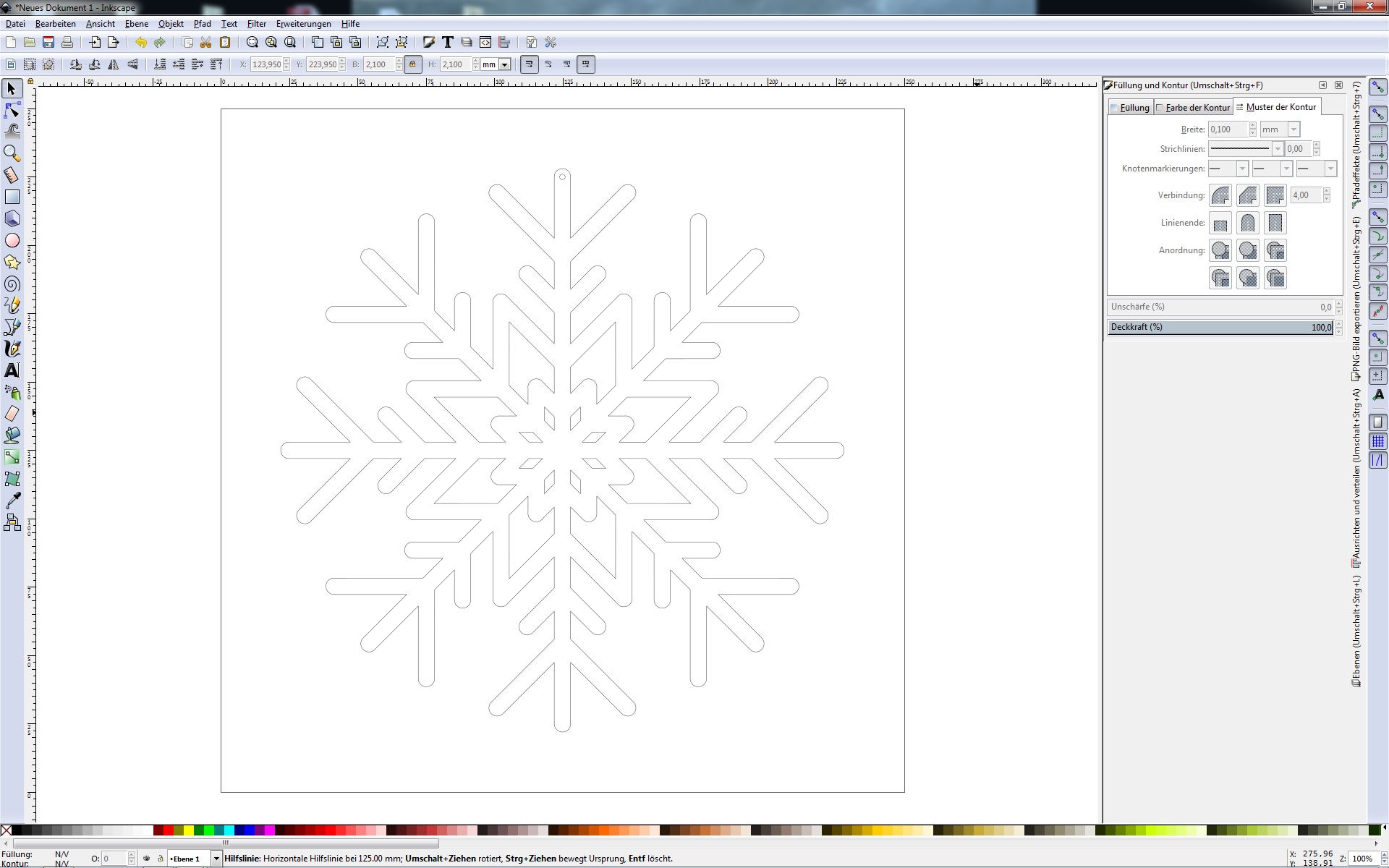This screenshot has height=868, width=1389.
Task: Click the Undo arrow icon
Action: 140,43
